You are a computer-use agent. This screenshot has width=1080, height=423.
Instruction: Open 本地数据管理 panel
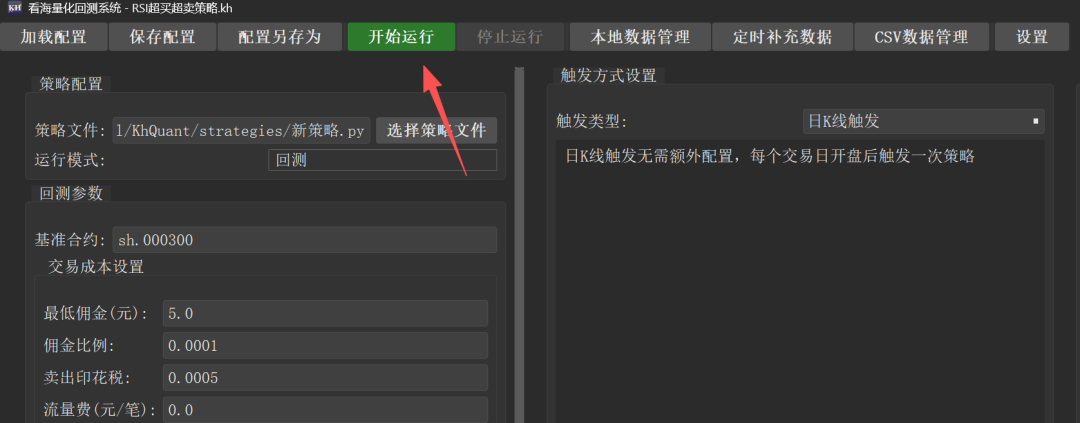click(640, 37)
